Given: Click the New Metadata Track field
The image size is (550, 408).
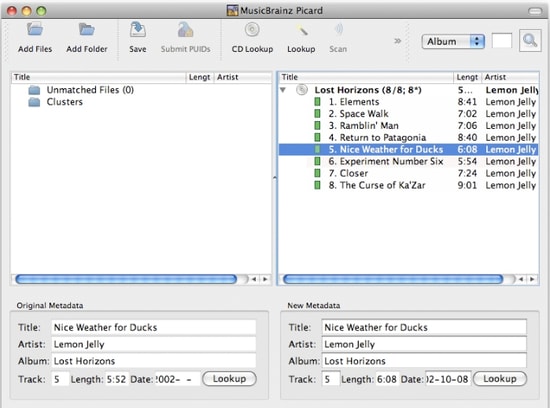Looking at the screenshot, I should click(x=331, y=379).
